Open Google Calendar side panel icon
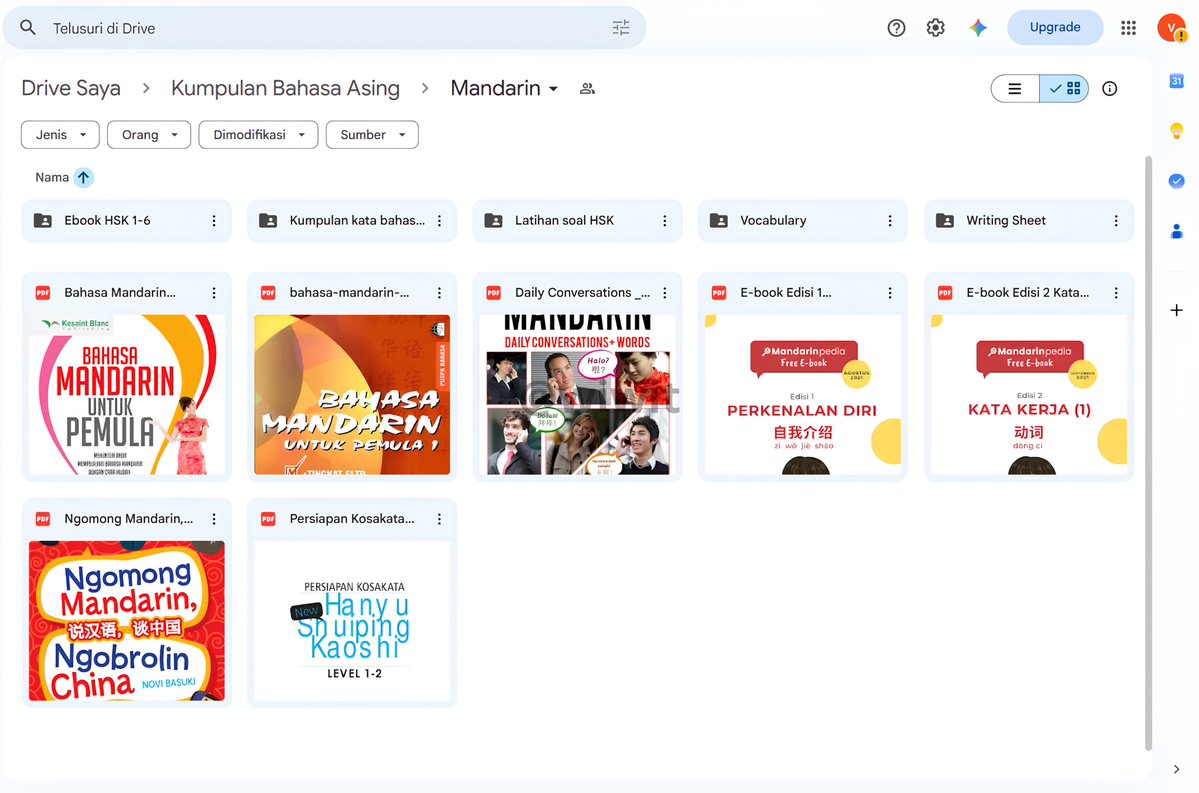 click(x=1176, y=80)
